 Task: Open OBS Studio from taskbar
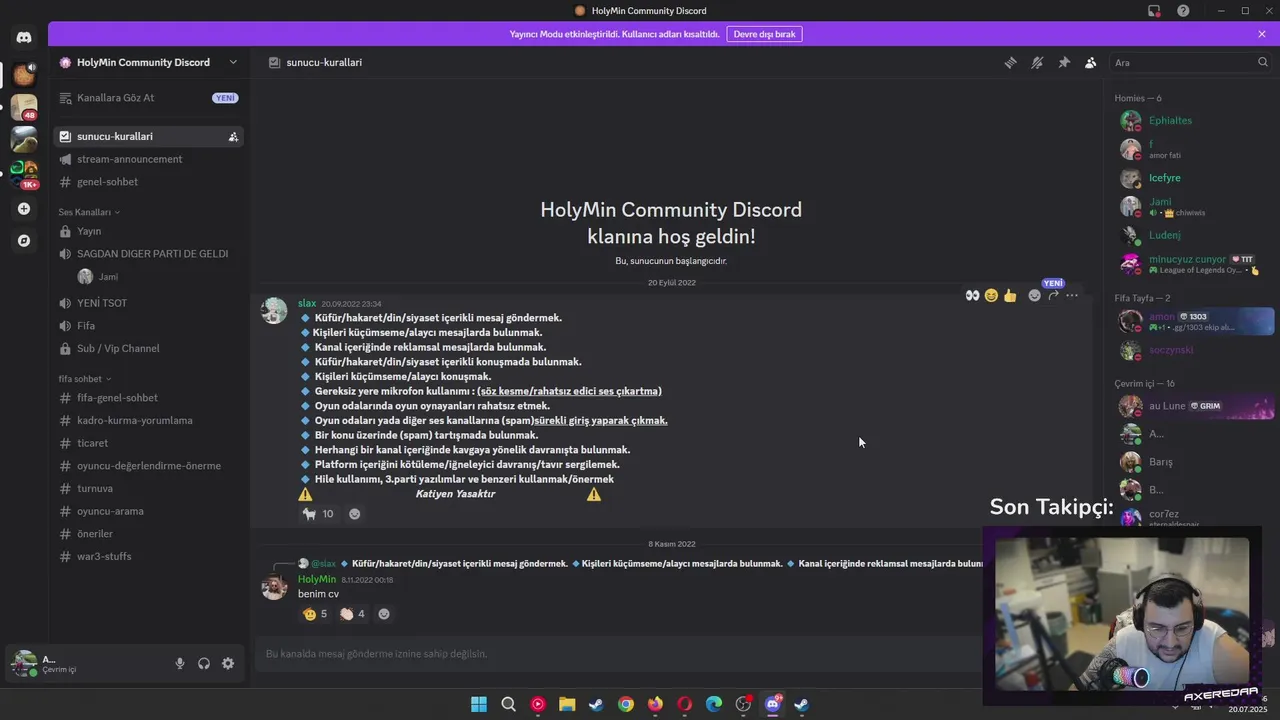(x=743, y=704)
